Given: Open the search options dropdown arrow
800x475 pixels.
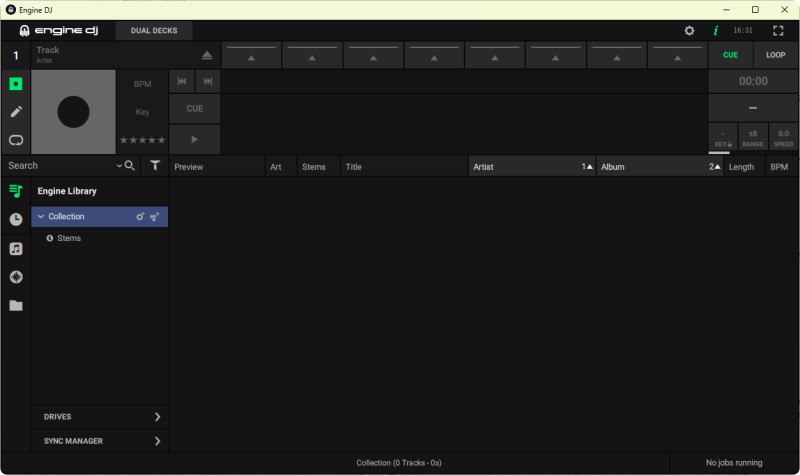Looking at the screenshot, I should pos(119,166).
